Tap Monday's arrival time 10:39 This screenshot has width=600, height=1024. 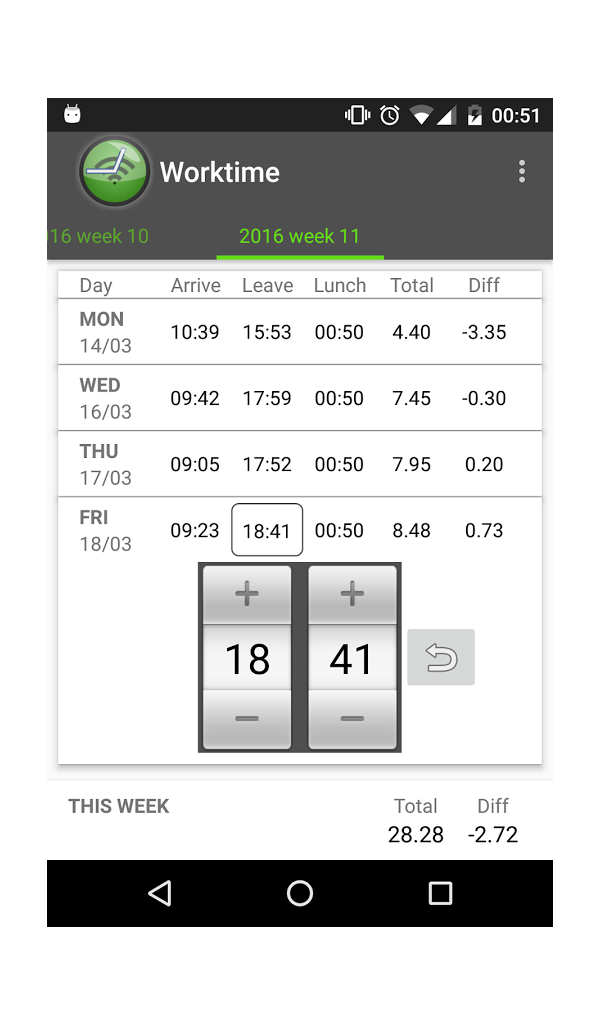point(195,332)
